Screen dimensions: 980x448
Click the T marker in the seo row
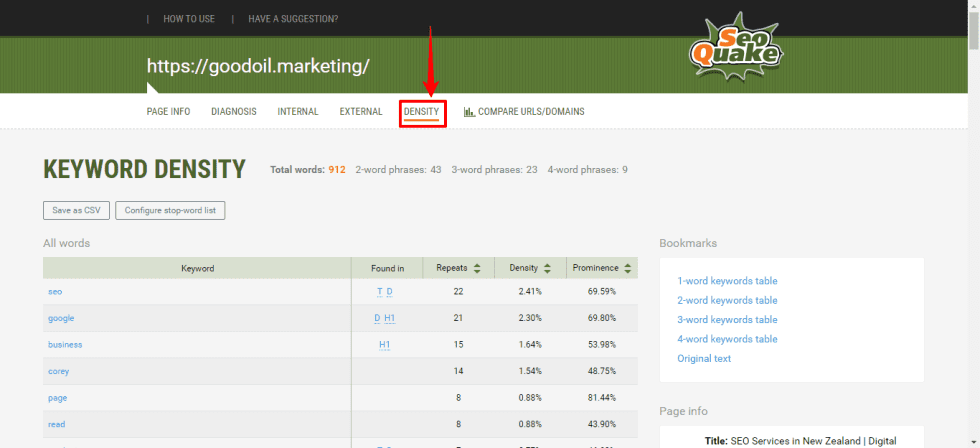pos(379,292)
